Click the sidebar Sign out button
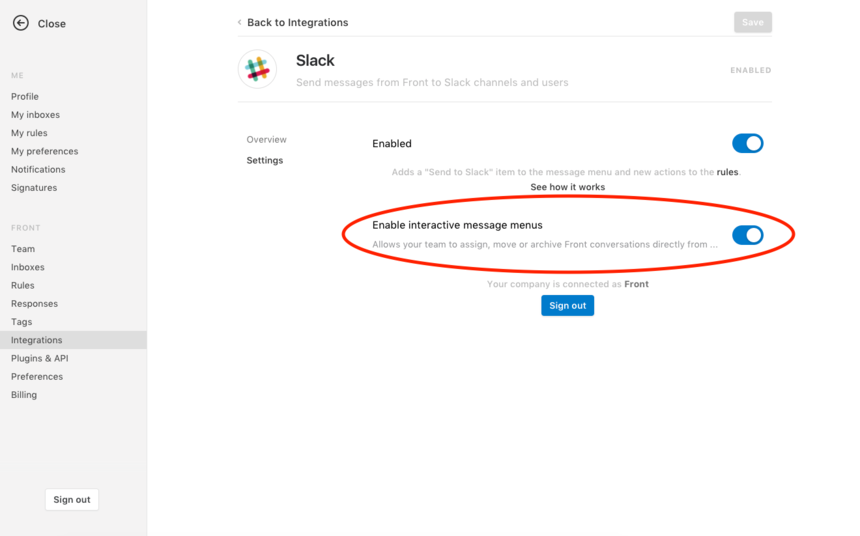 tap(72, 500)
